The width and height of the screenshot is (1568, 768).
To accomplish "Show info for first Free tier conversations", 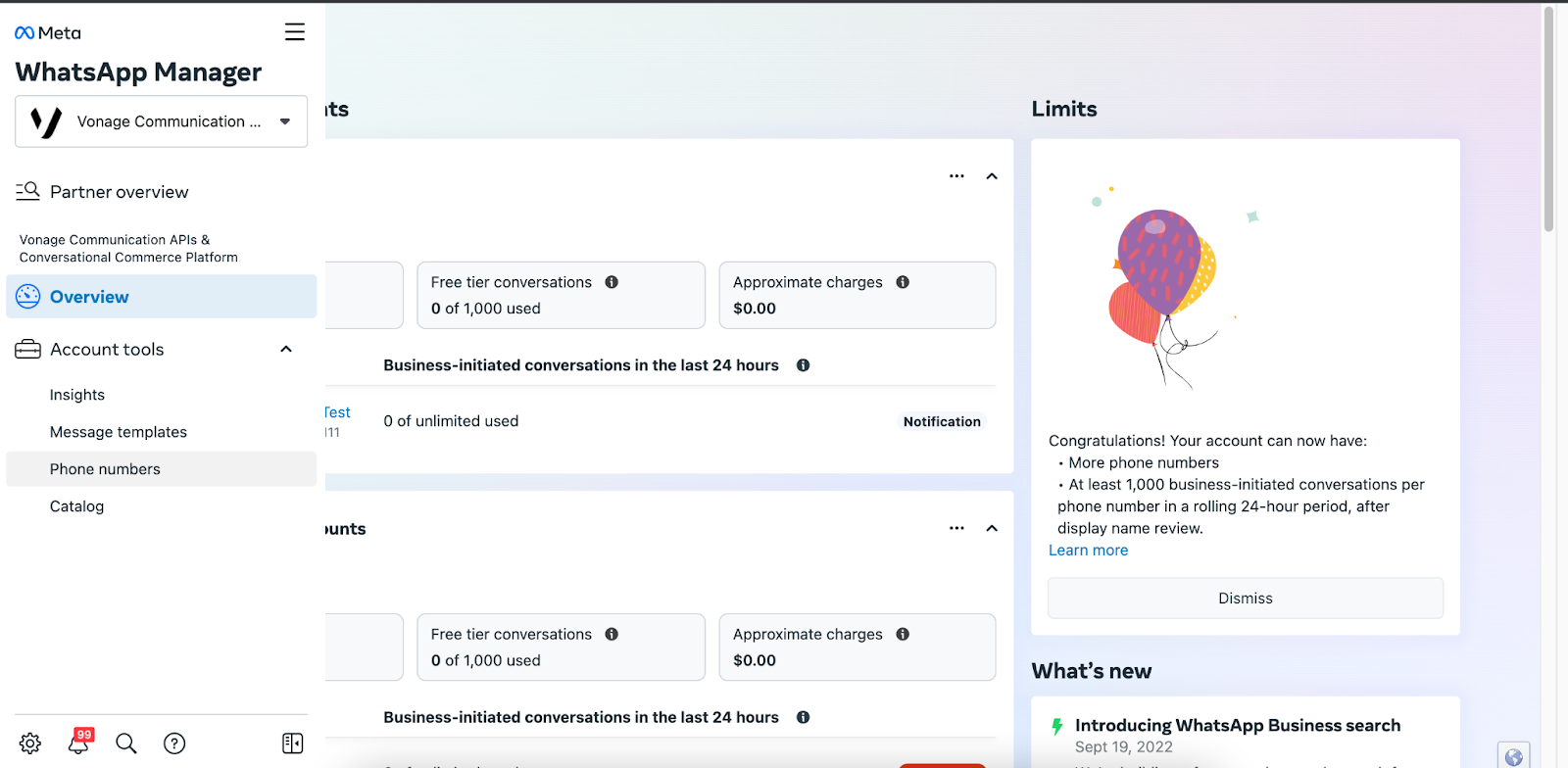I will click(612, 282).
